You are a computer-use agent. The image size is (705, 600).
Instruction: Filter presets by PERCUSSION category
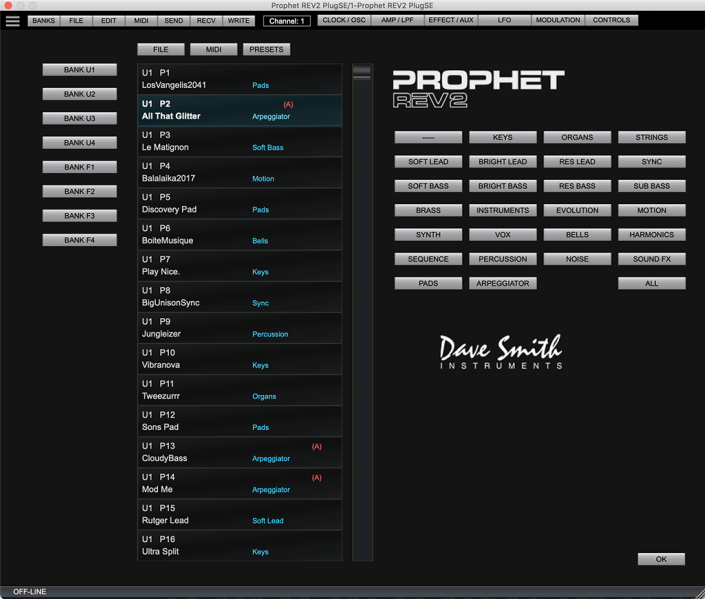coord(503,259)
